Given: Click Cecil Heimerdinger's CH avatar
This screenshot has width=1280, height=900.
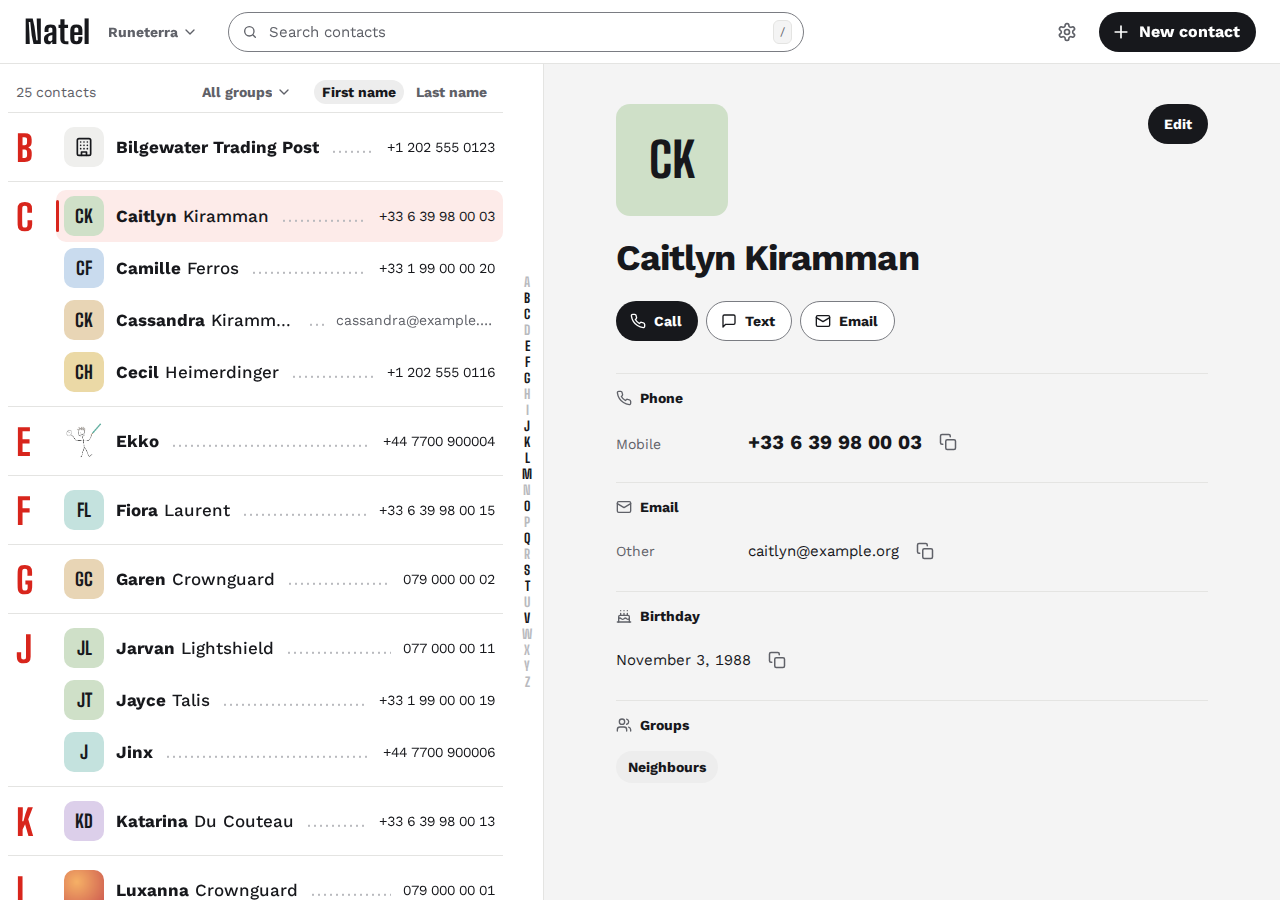Looking at the screenshot, I should pos(84,372).
